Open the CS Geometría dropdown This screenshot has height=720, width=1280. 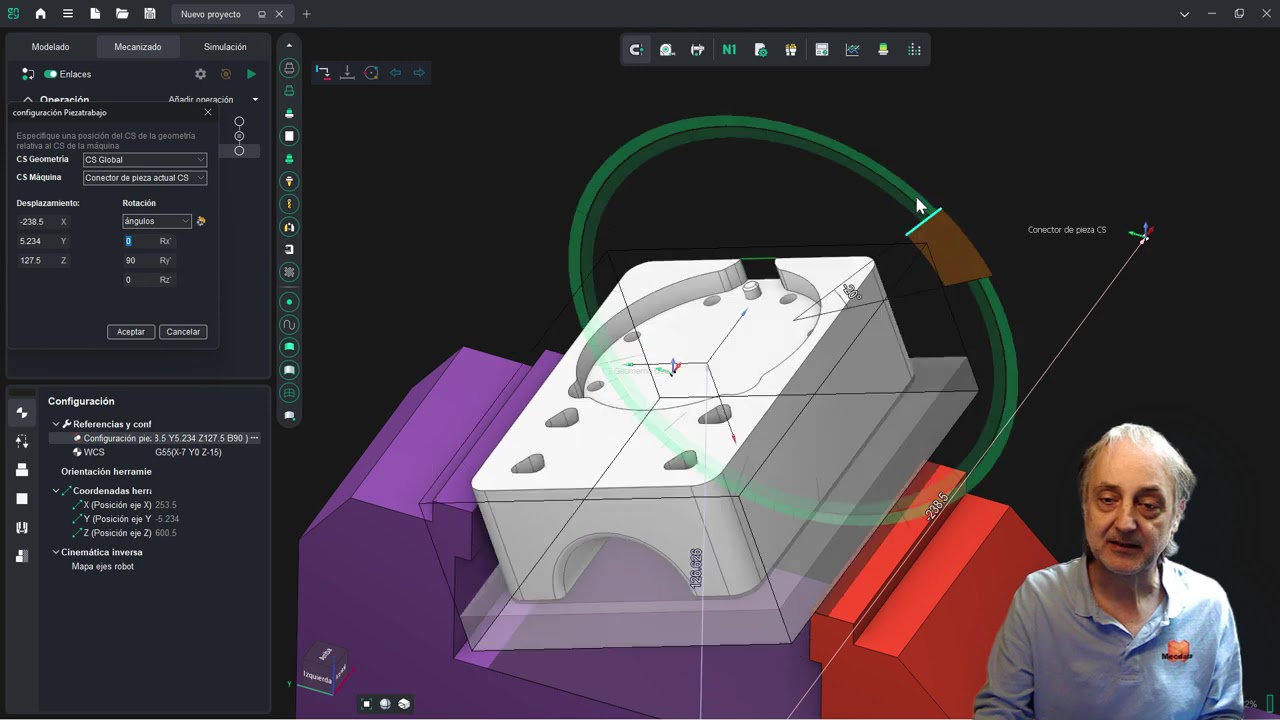point(145,160)
